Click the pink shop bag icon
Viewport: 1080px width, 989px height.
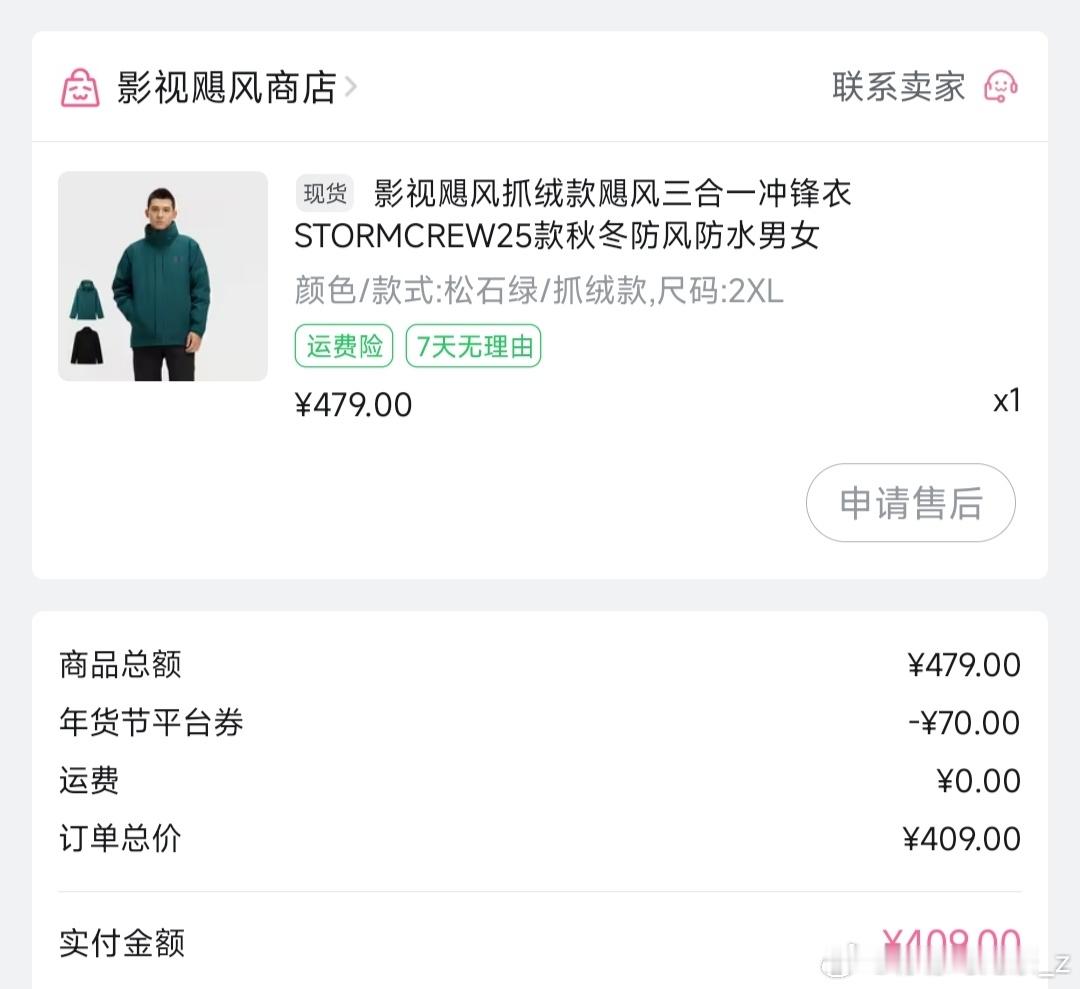80,88
